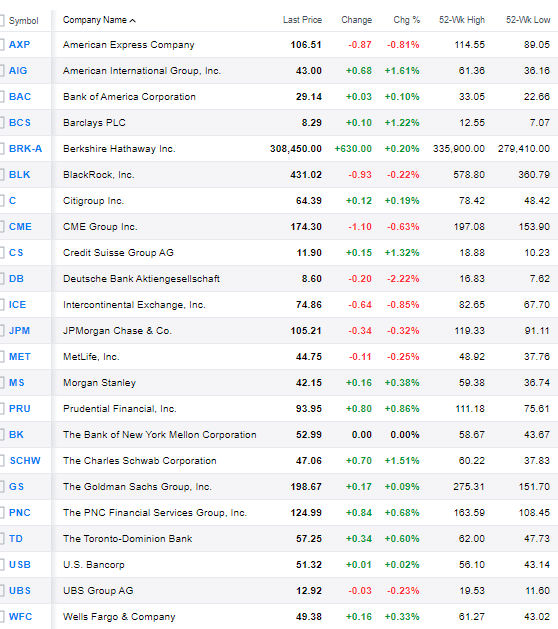Select American Express Company name
Screen dimensions: 558x629
[x=129, y=45]
